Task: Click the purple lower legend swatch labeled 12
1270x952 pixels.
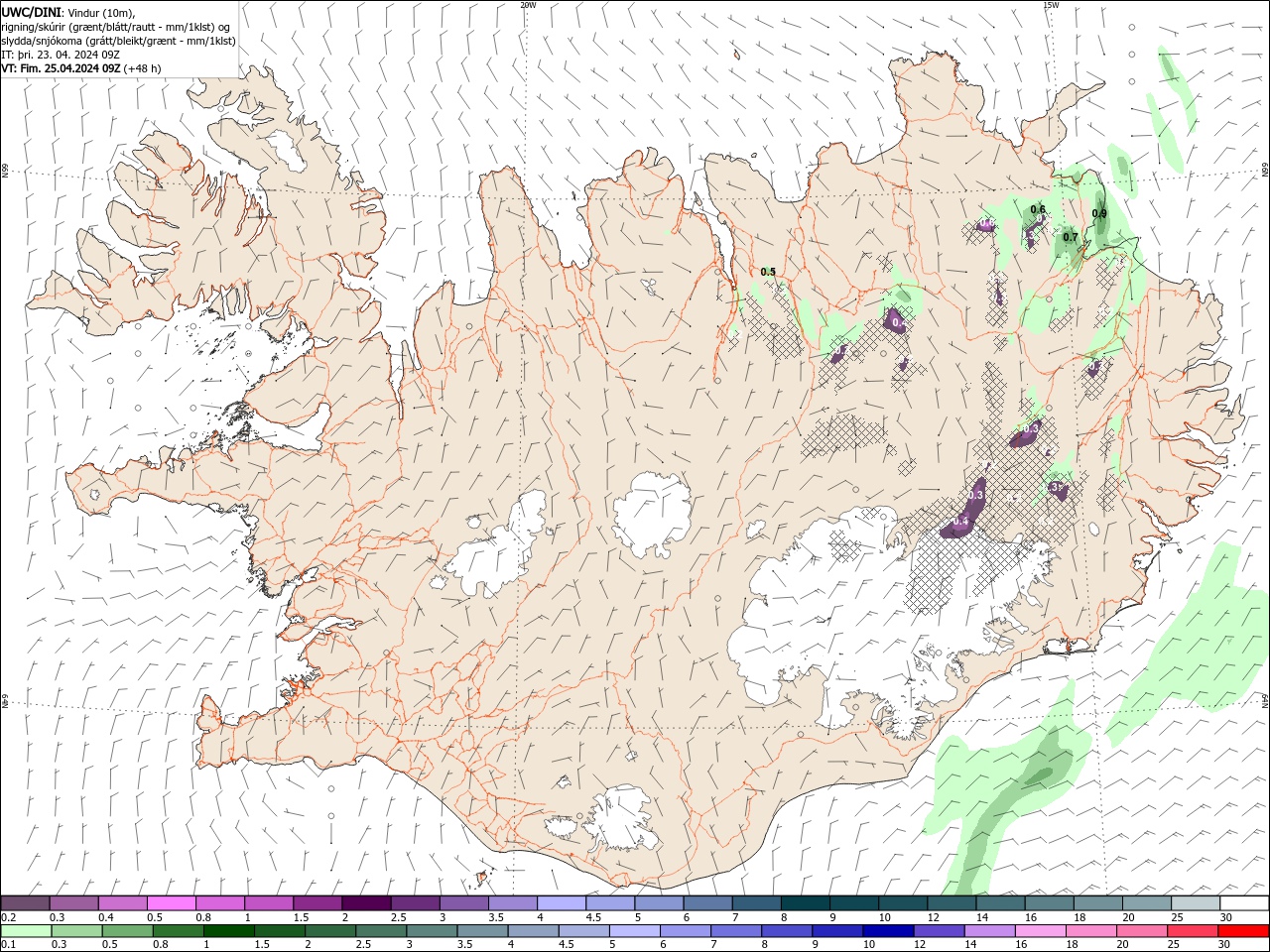Action: (938, 931)
